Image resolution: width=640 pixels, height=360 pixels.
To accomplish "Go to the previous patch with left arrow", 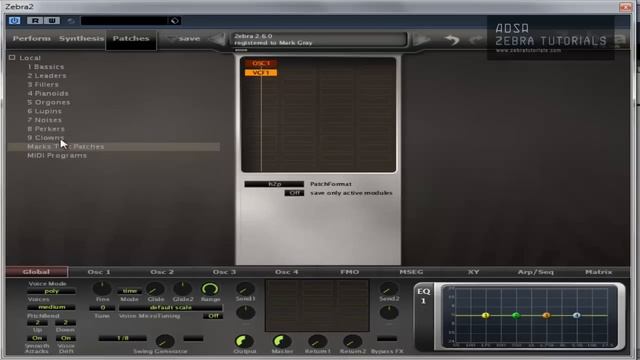I will (217, 39).
